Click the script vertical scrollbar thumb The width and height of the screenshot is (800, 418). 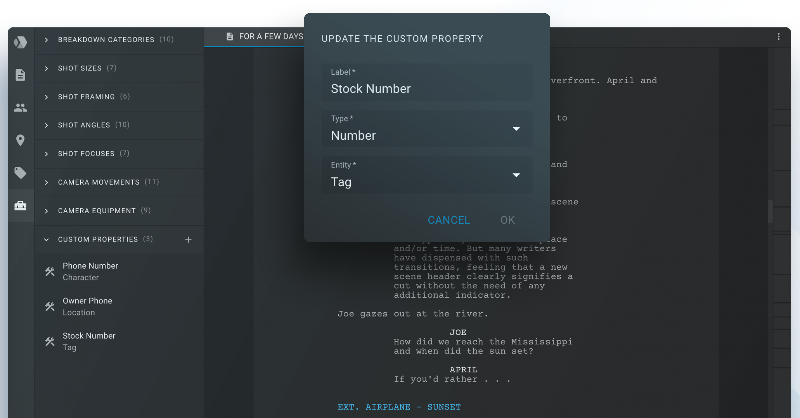click(770, 211)
